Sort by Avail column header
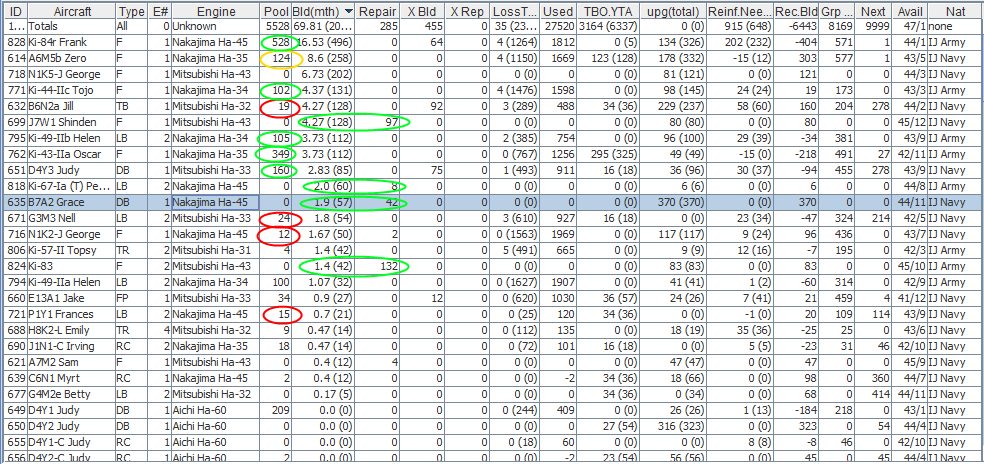Screen dimensions: 984x464 click(x=910, y=11)
